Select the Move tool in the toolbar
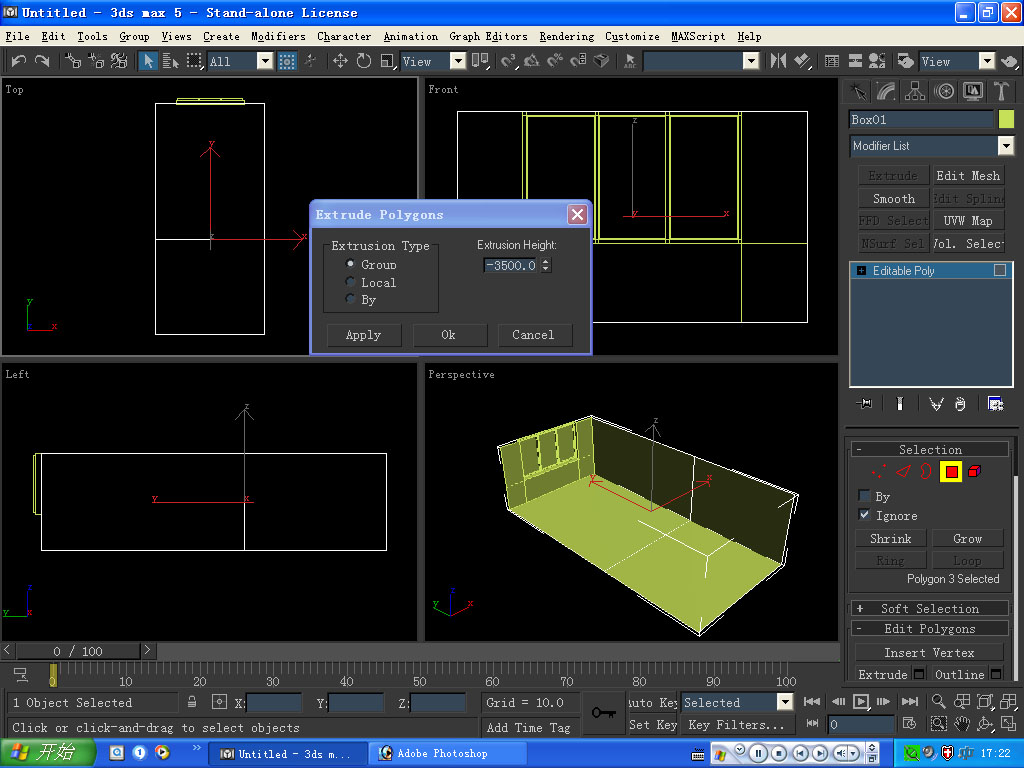The width and height of the screenshot is (1024, 768). [340, 61]
